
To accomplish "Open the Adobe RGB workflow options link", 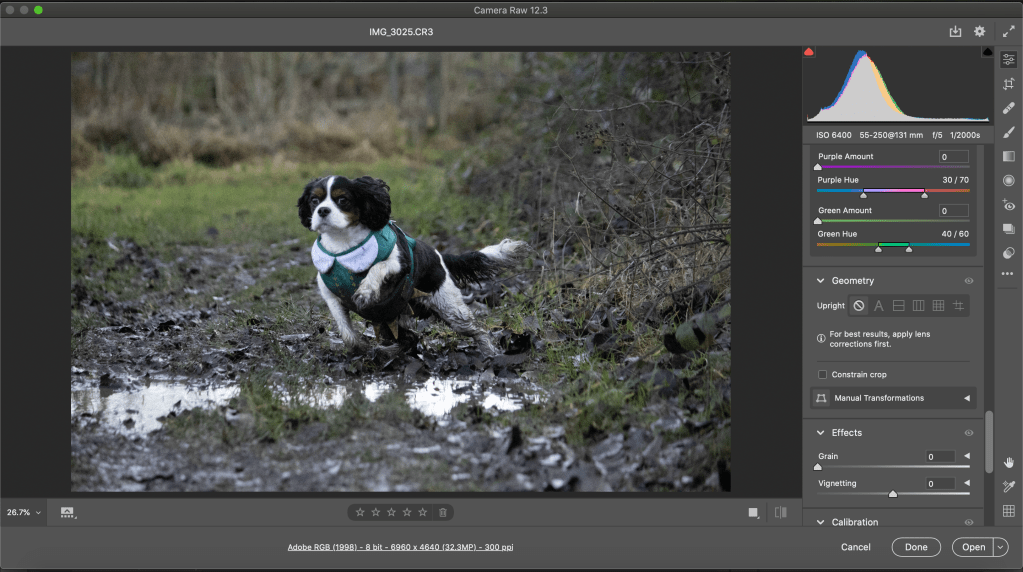I will pos(400,547).
